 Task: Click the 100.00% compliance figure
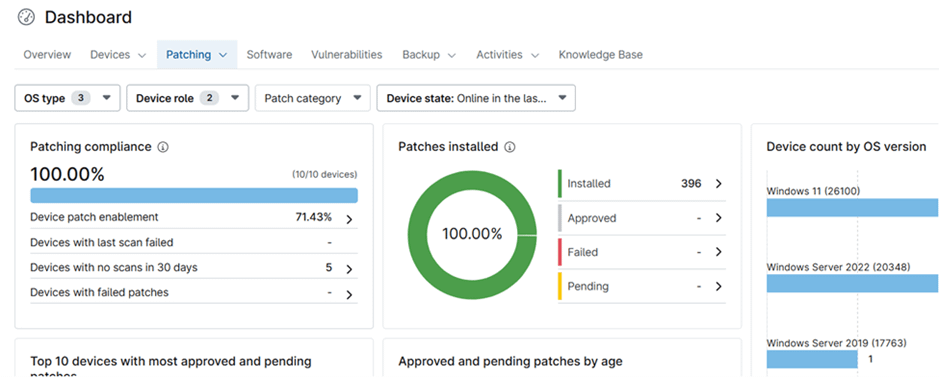[x=67, y=175]
